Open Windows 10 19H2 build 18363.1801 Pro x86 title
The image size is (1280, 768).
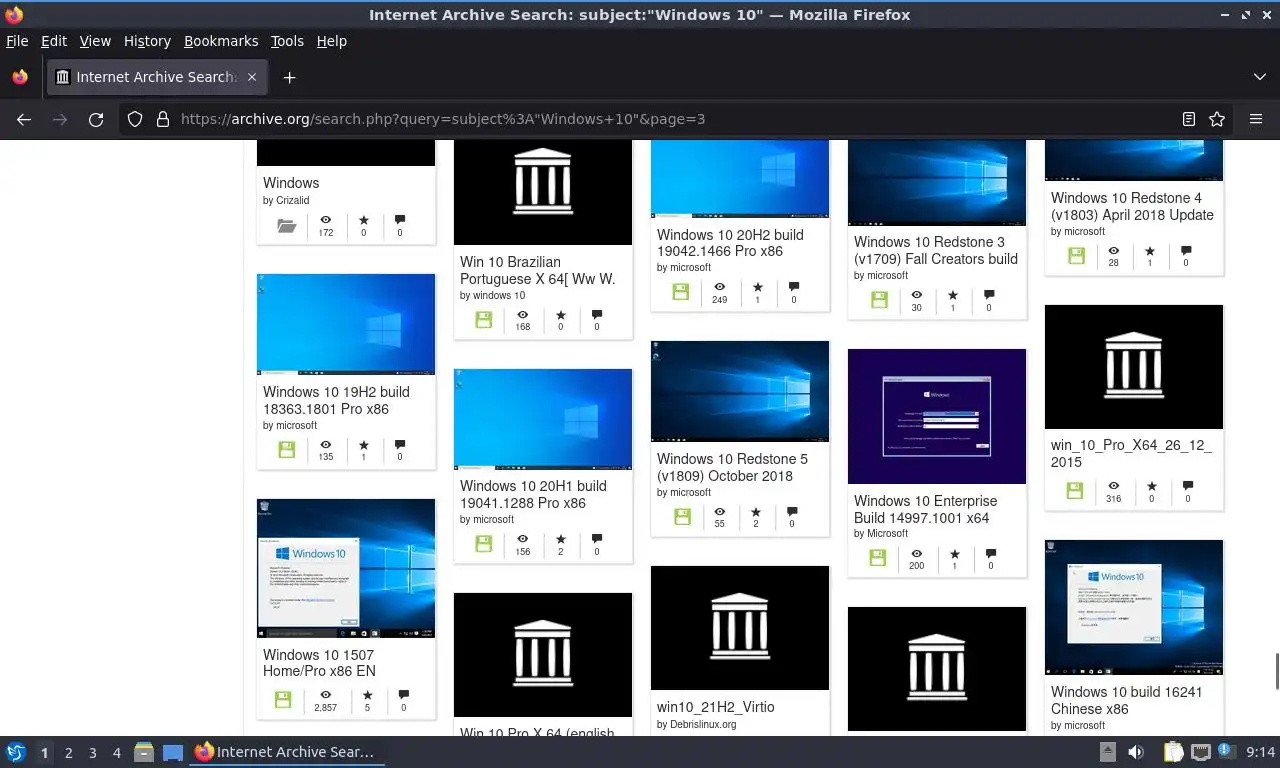pos(336,400)
